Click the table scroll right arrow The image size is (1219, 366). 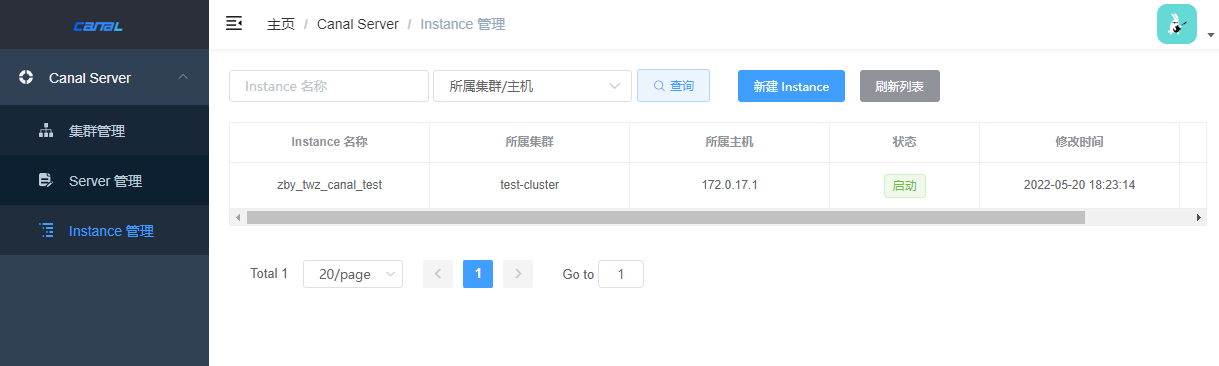pos(1199,217)
